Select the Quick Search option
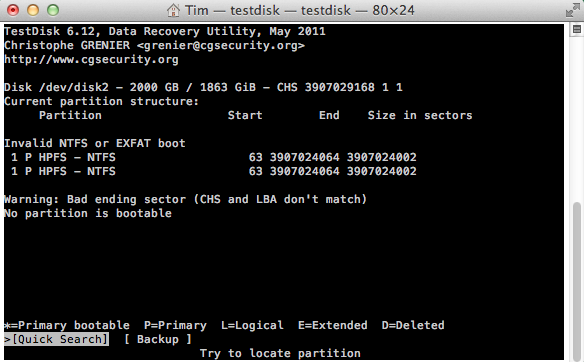The width and height of the screenshot is (584, 362). click(57, 339)
